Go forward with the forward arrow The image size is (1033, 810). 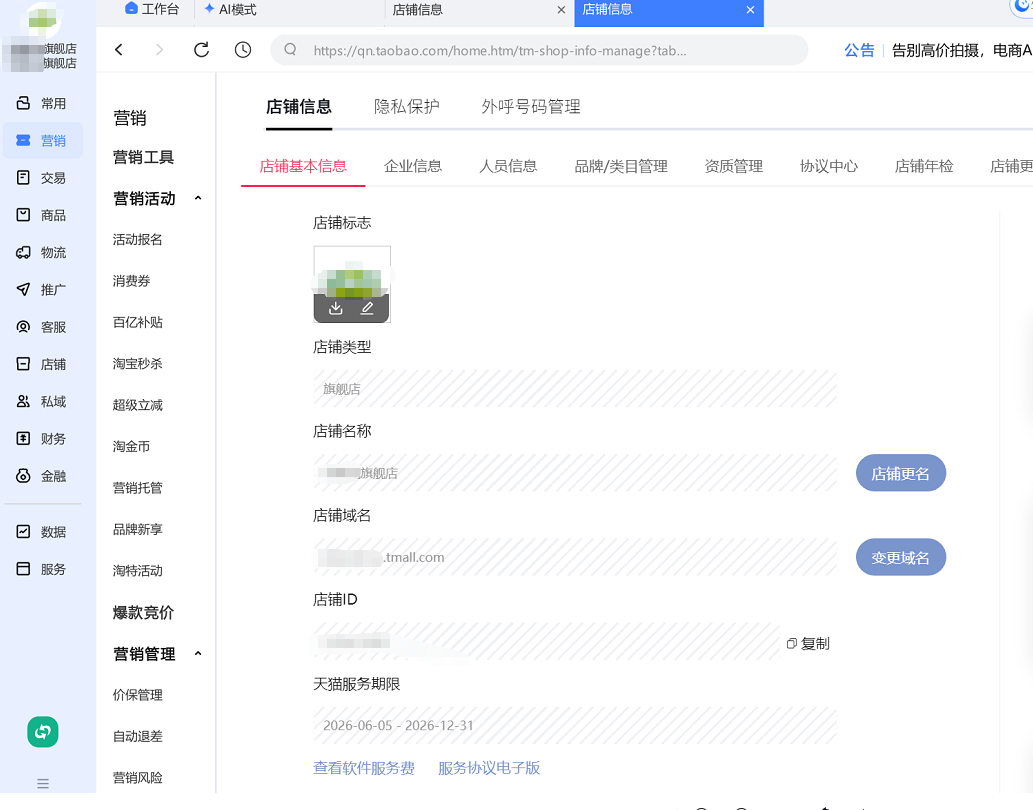pos(159,49)
